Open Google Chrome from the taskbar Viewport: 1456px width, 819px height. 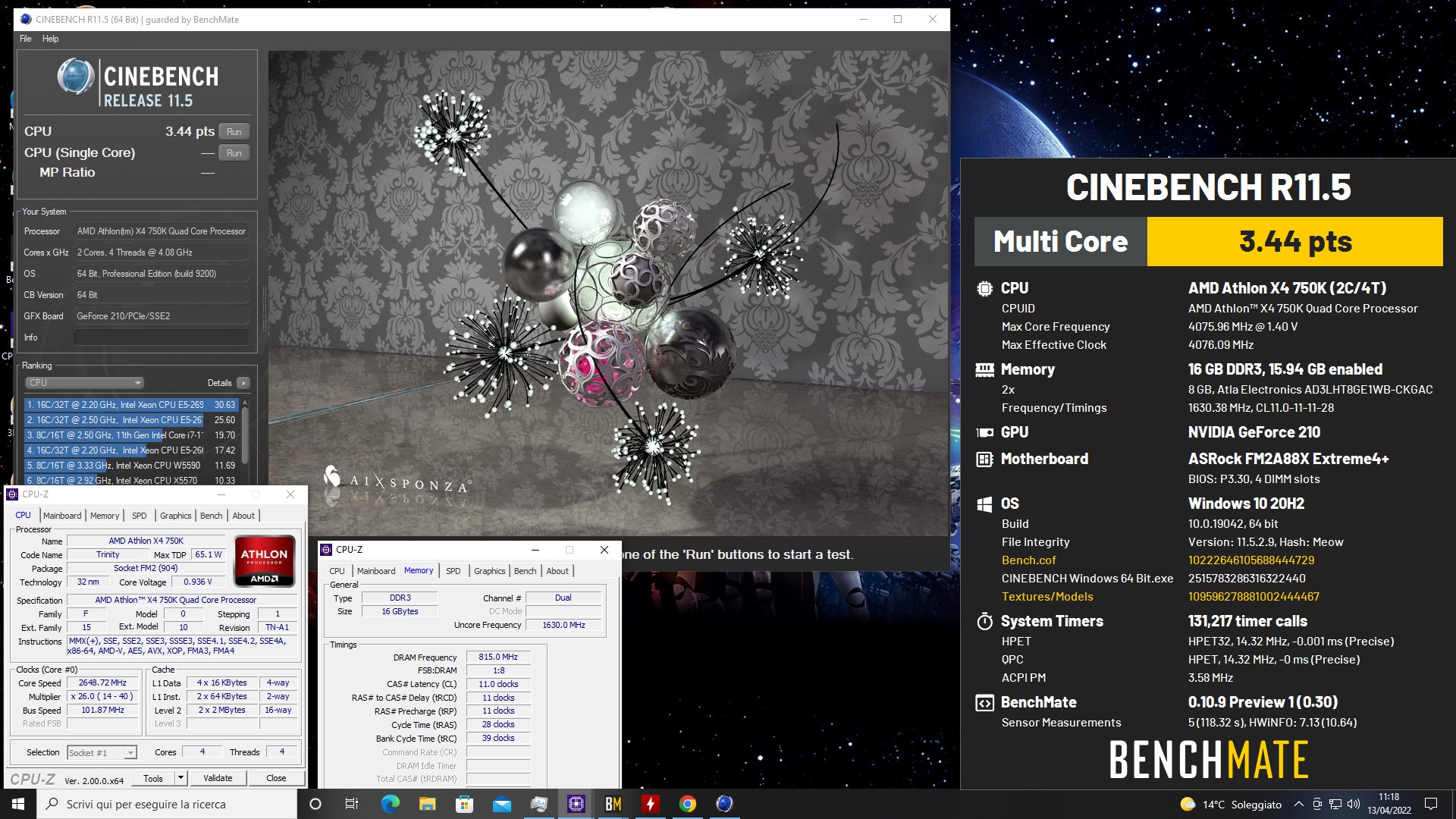(x=687, y=804)
